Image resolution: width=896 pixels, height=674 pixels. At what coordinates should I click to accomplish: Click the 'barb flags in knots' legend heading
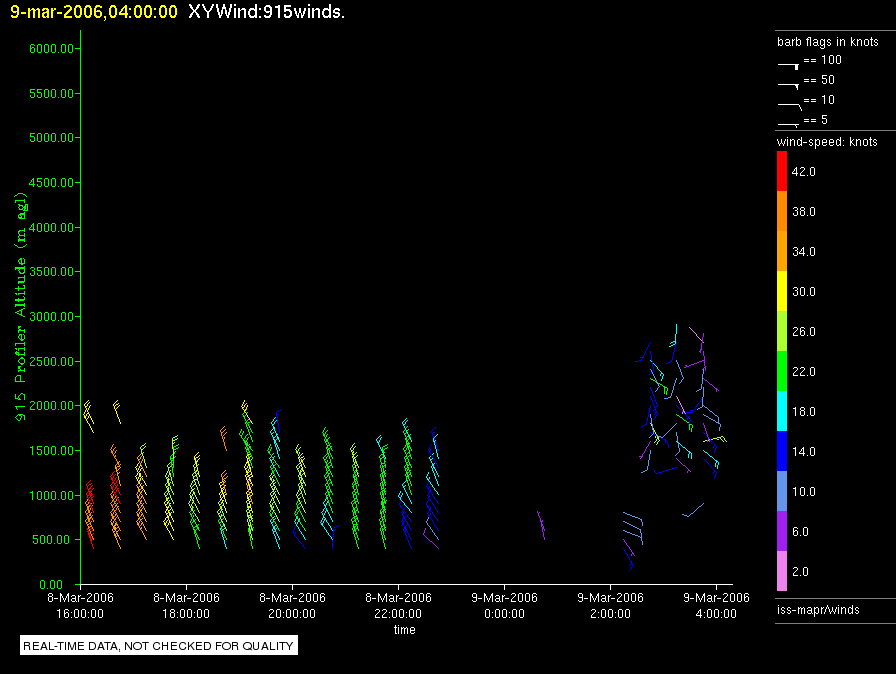(828, 42)
